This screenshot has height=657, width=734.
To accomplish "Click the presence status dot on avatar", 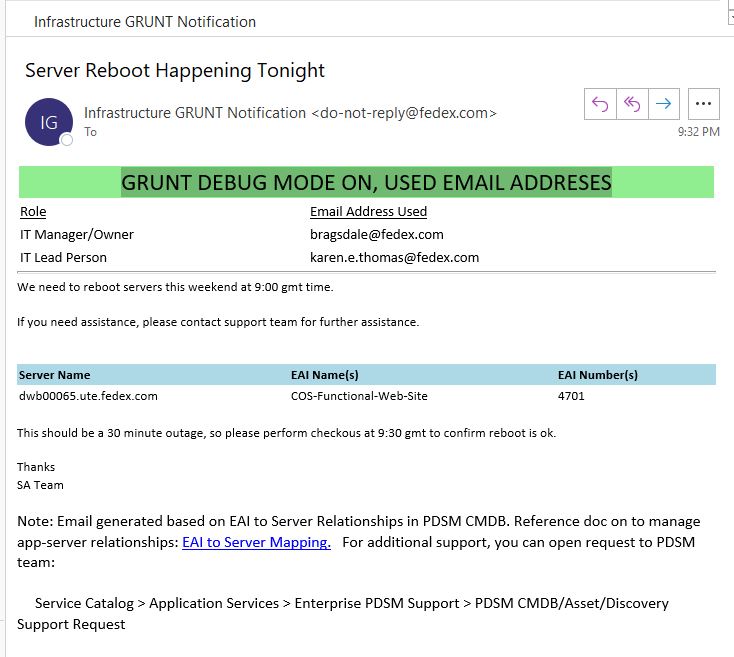I will [x=67, y=140].
